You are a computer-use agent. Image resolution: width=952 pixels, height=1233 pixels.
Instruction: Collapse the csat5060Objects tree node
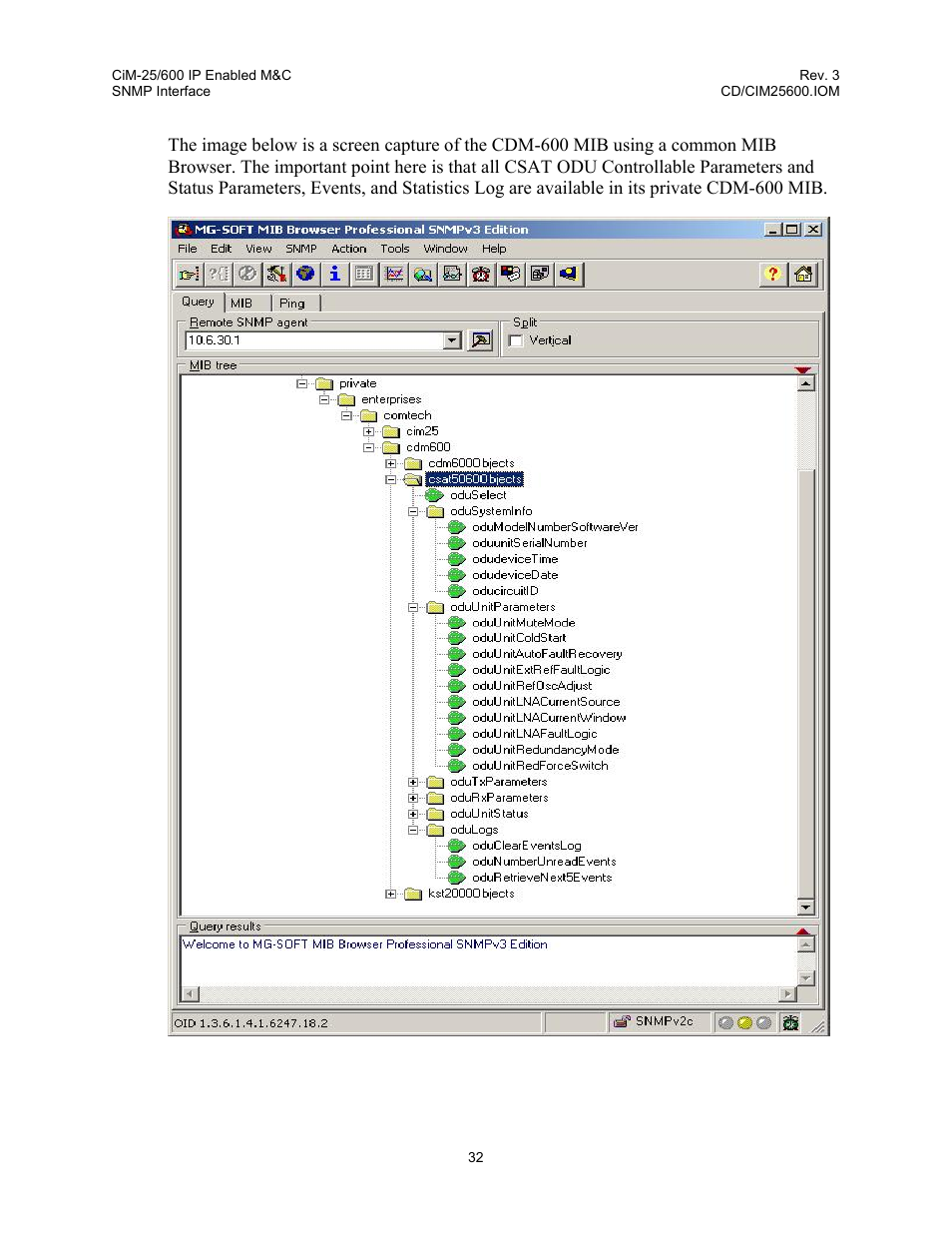(390, 479)
